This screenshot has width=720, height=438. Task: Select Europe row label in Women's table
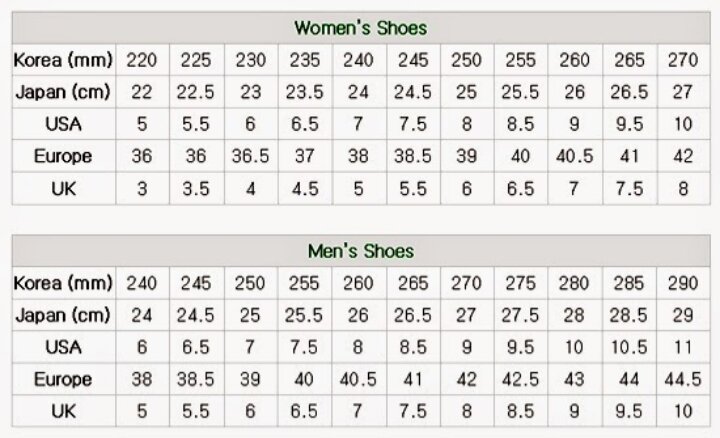pos(63,155)
